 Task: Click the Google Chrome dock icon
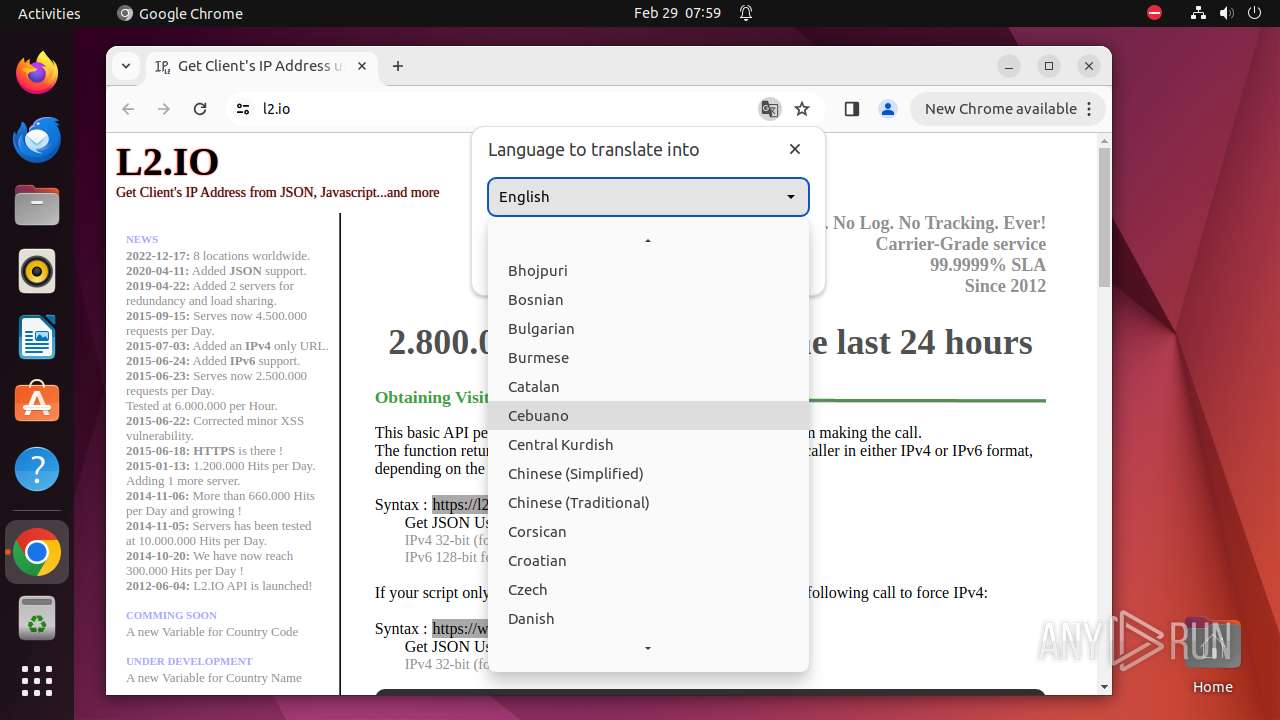37,553
